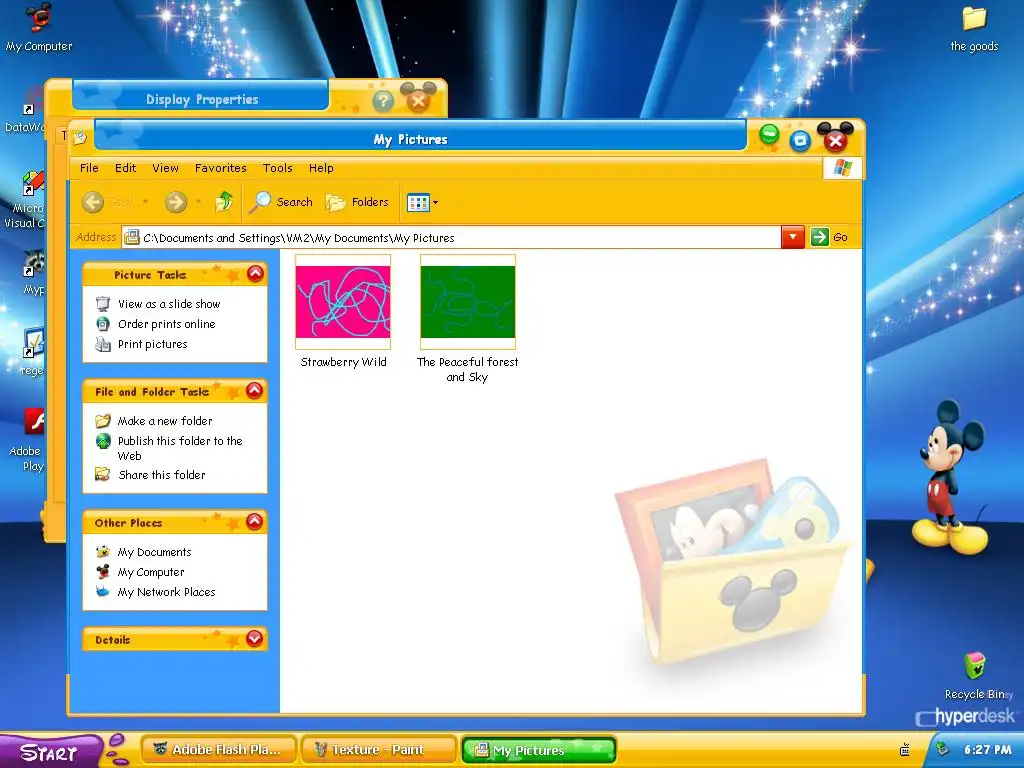1024x768 pixels.
Task: Click the My Network Places icon
Action: tap(103, 592)
